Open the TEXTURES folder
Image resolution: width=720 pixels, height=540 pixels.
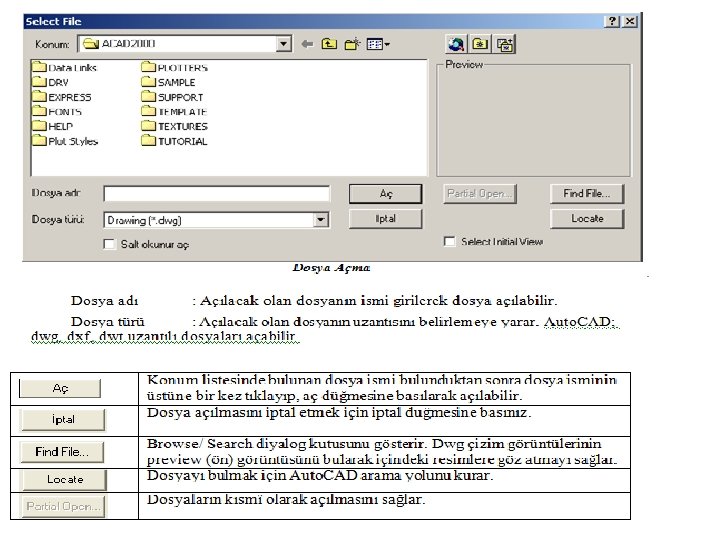click(174, 126)
